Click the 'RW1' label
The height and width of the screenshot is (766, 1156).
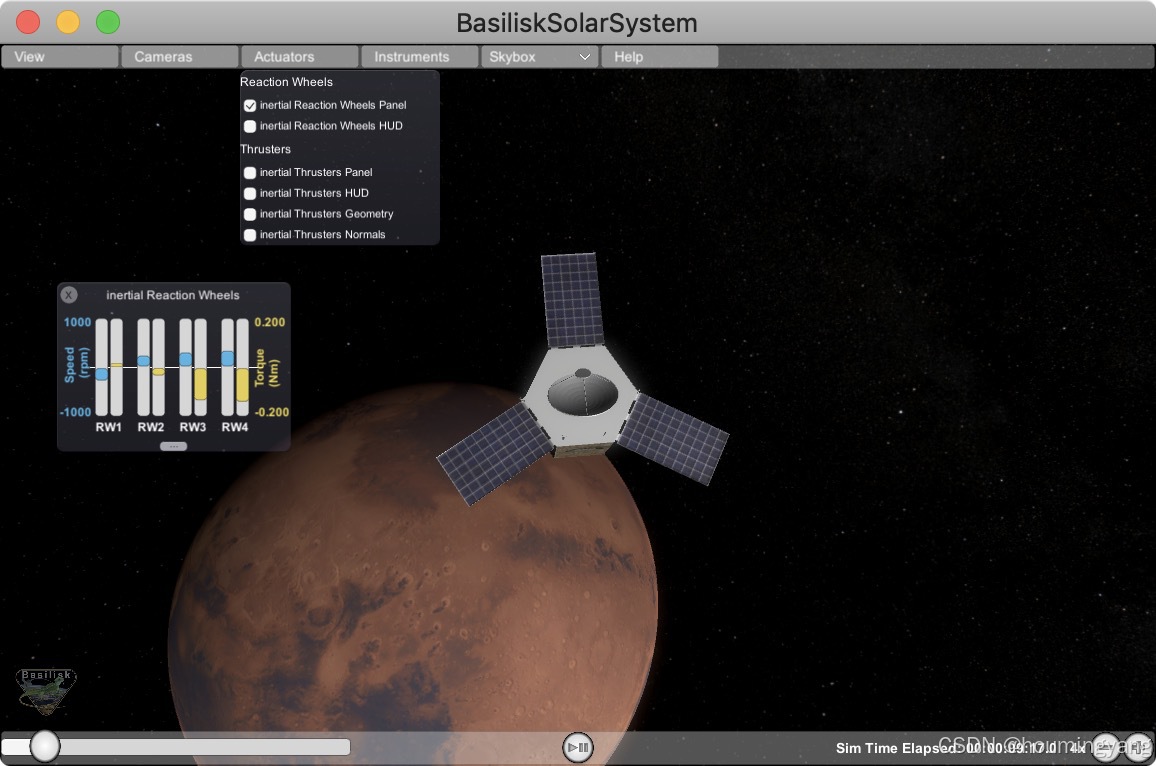tap(108, 427)
